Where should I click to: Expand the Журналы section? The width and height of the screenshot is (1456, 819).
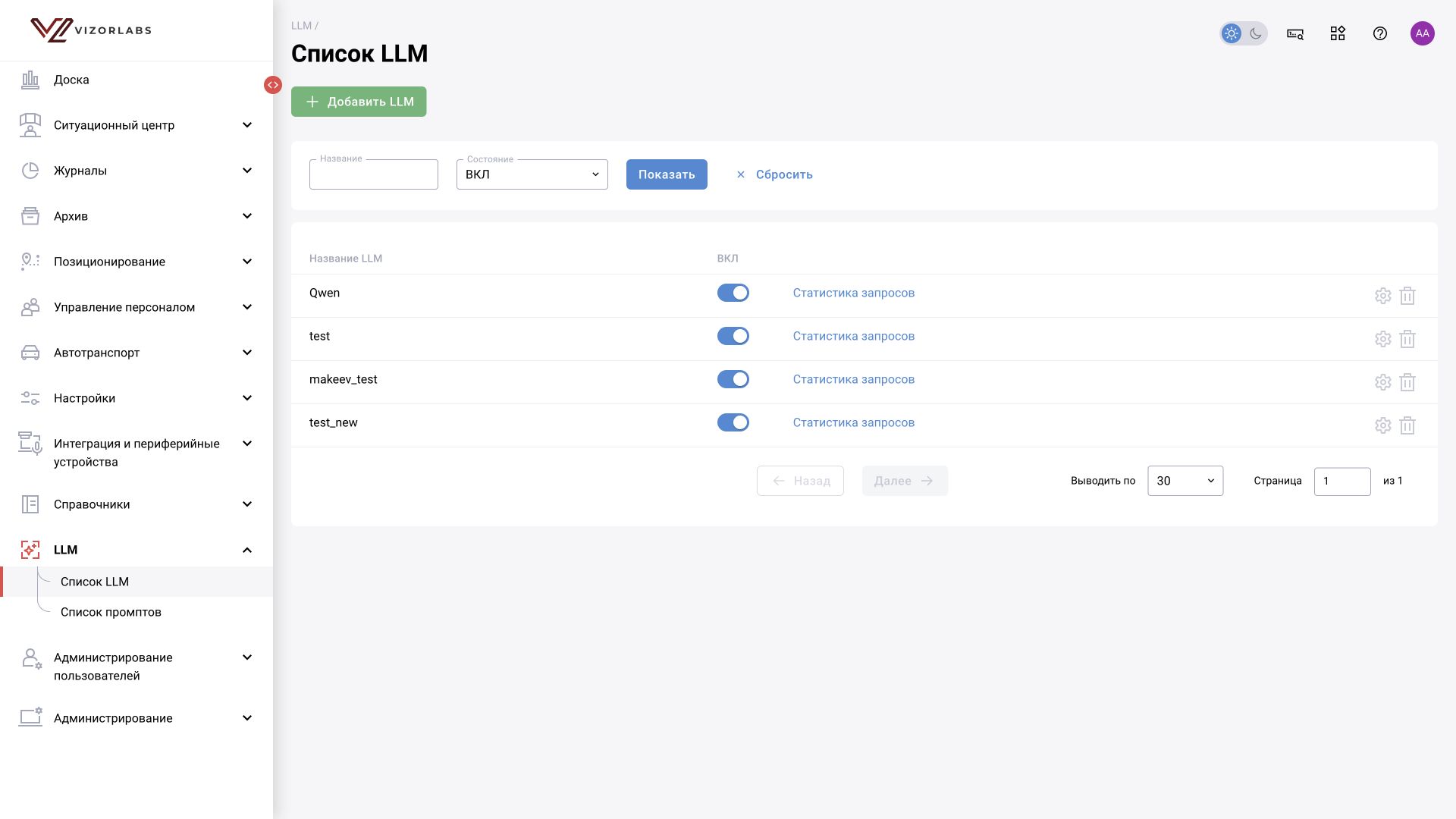(x=136, y=171)
